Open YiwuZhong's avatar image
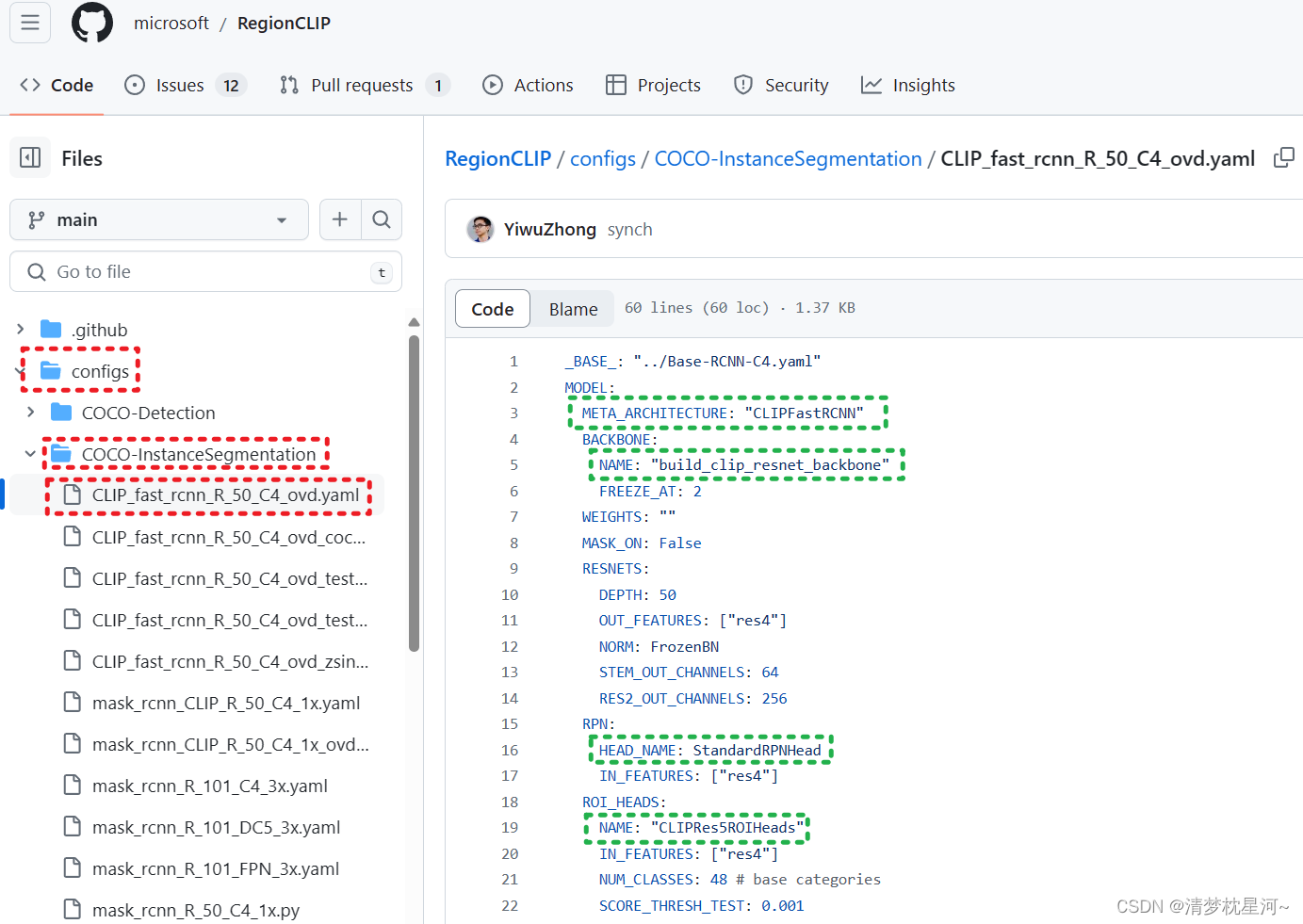Viewport: 1303px width, 924px height. click(x=480, y=229)
